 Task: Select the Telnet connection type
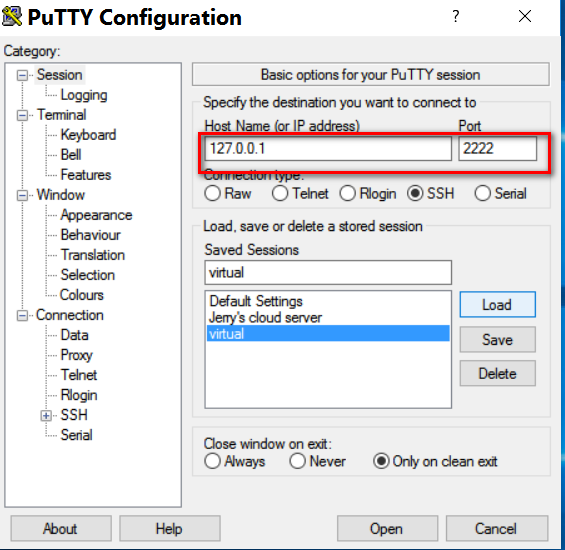coord(280,193)
